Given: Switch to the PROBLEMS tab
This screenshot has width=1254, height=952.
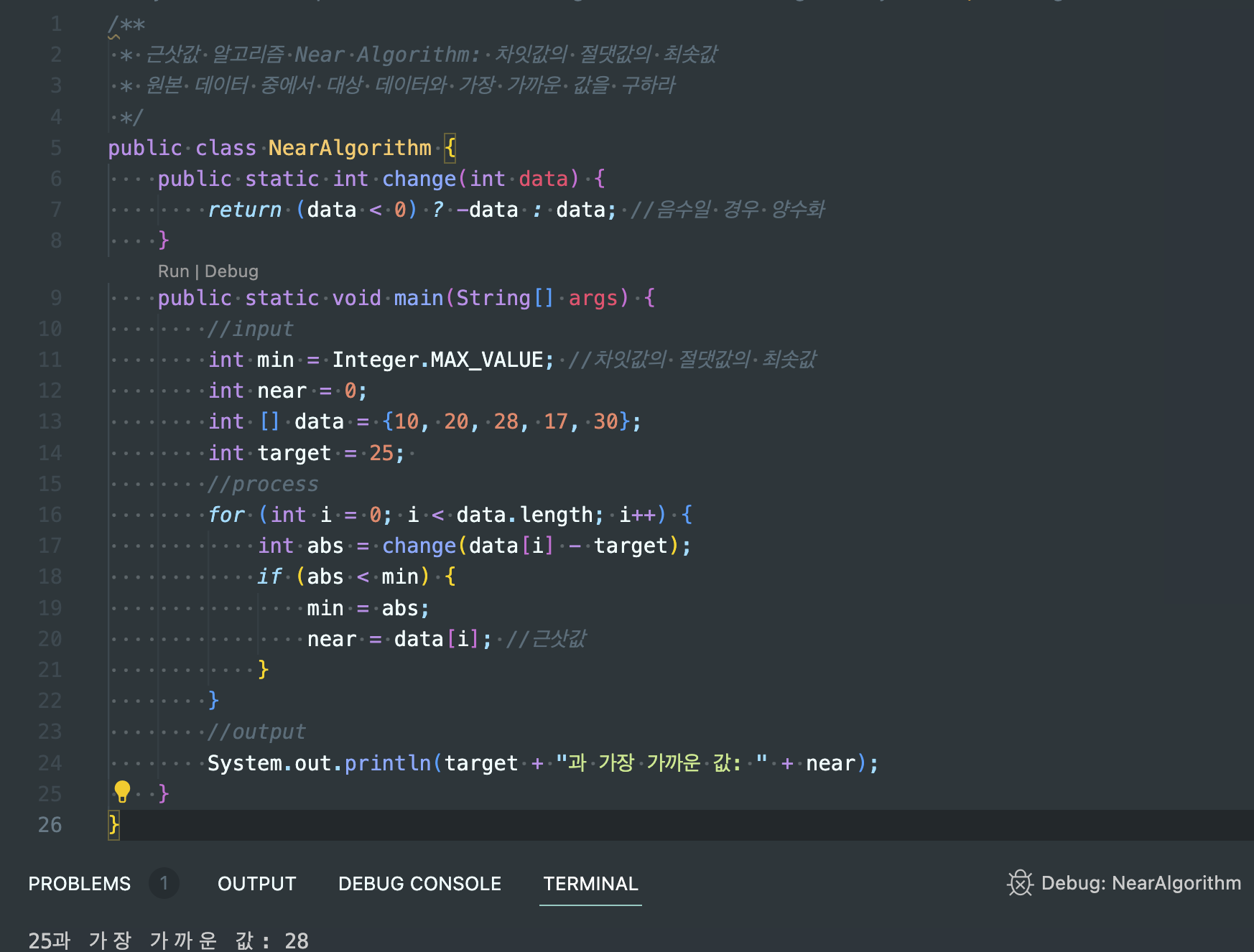Looking at the screenshot, I should [79, 883].
